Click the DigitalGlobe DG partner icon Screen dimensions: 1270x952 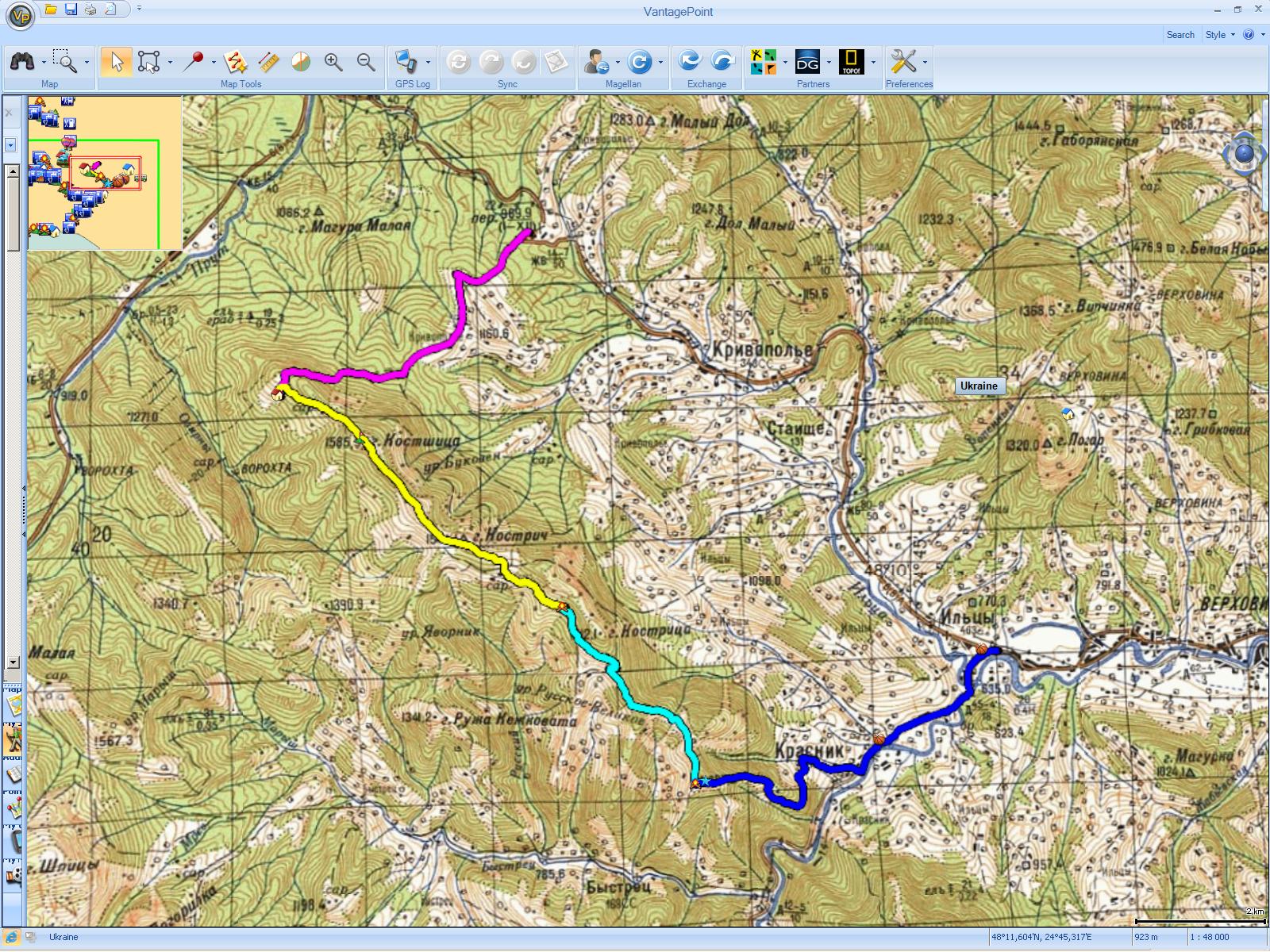click(x=807, y=62)
